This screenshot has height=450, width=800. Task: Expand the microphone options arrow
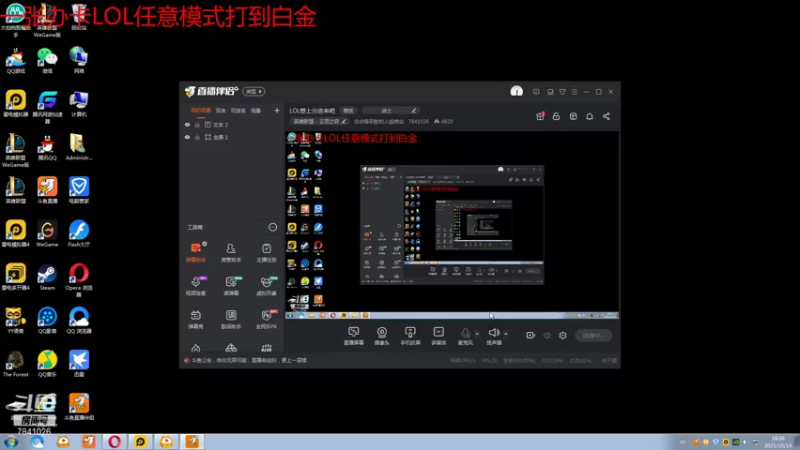pos(477,334)
